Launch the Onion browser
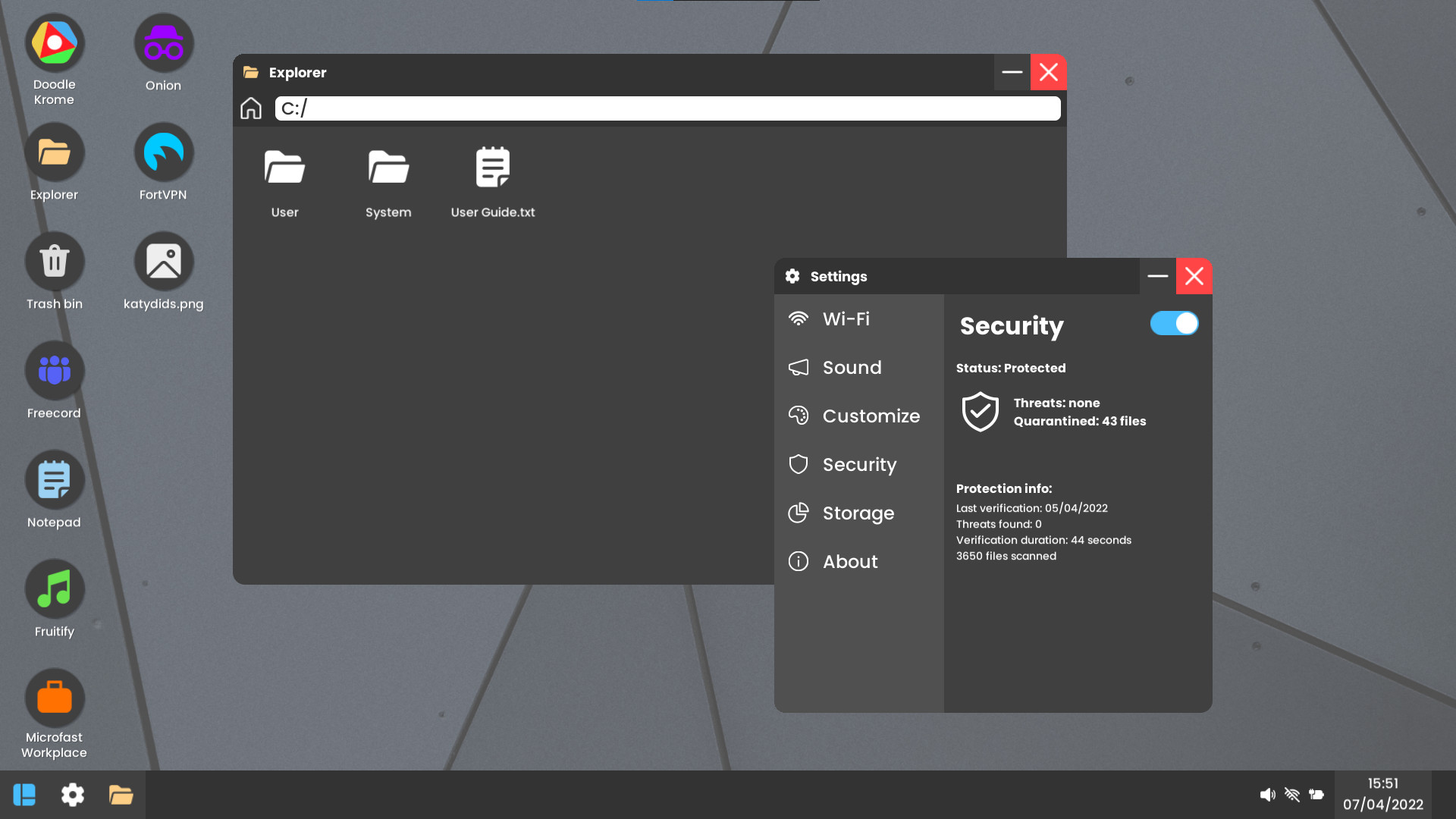 tap(163, 42)
